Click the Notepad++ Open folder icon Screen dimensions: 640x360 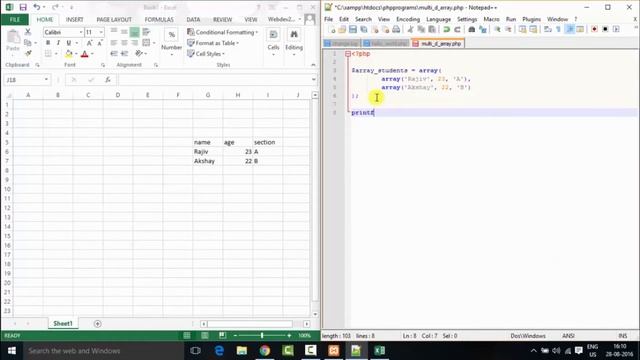click(x=342, y=29)
